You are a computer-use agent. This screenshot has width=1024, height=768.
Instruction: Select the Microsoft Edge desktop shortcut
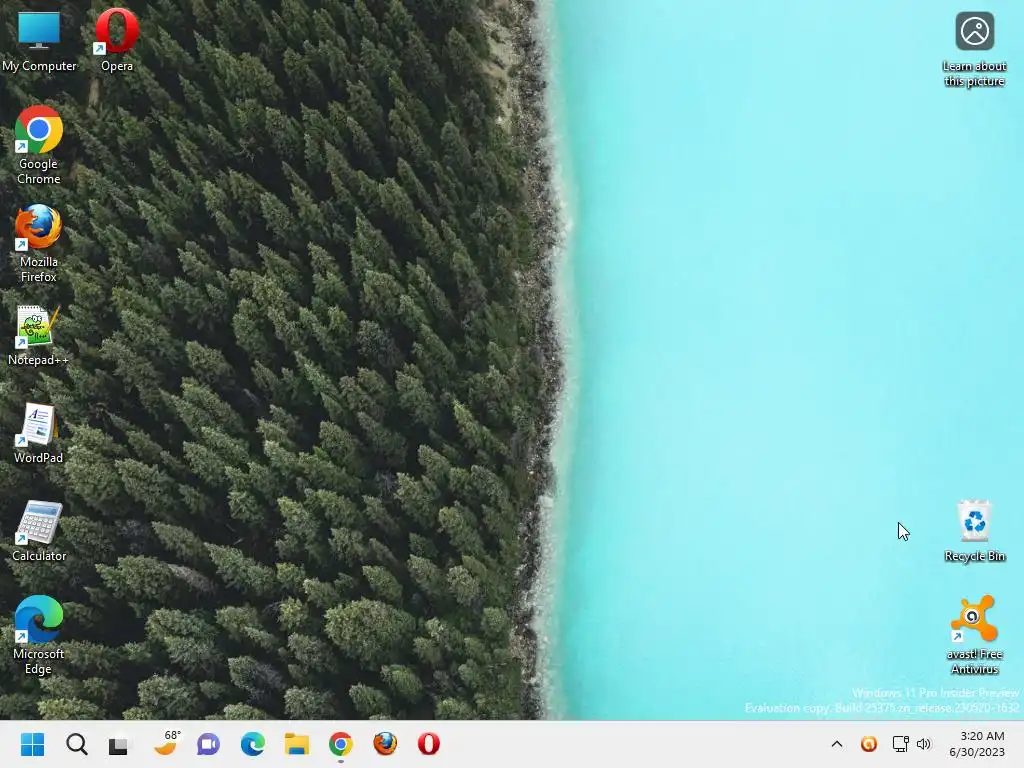coord(39,635)
